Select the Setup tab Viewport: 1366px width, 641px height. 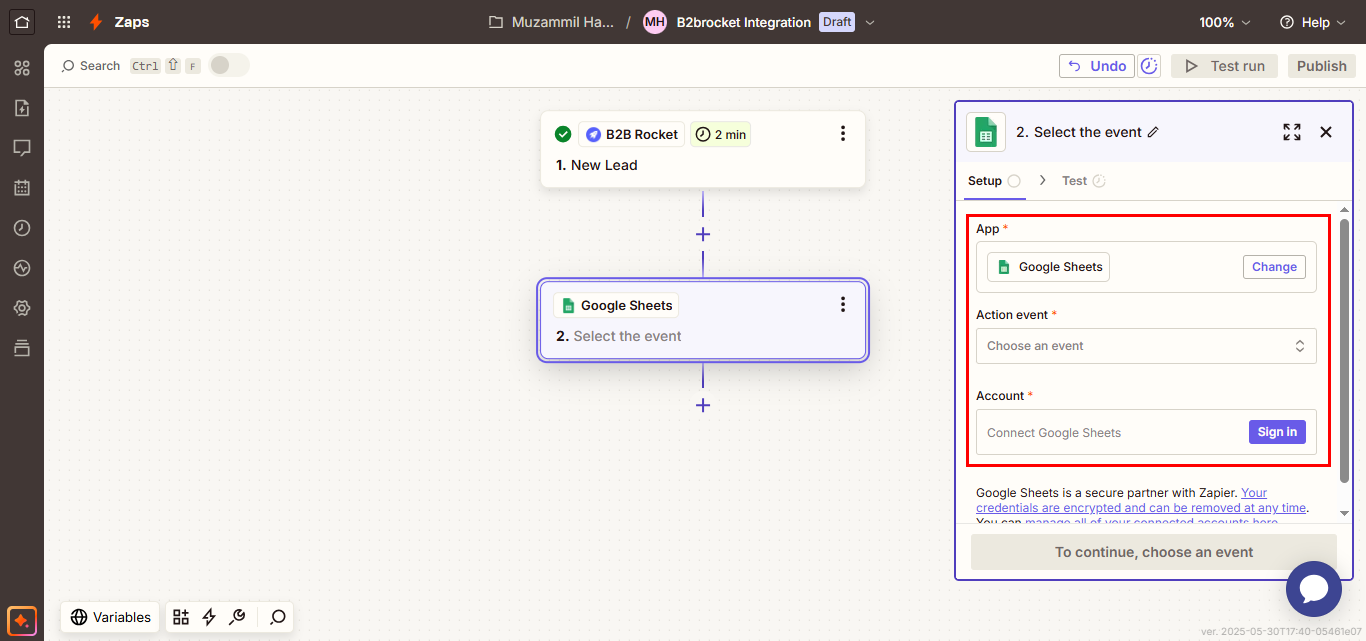(985, 181)
